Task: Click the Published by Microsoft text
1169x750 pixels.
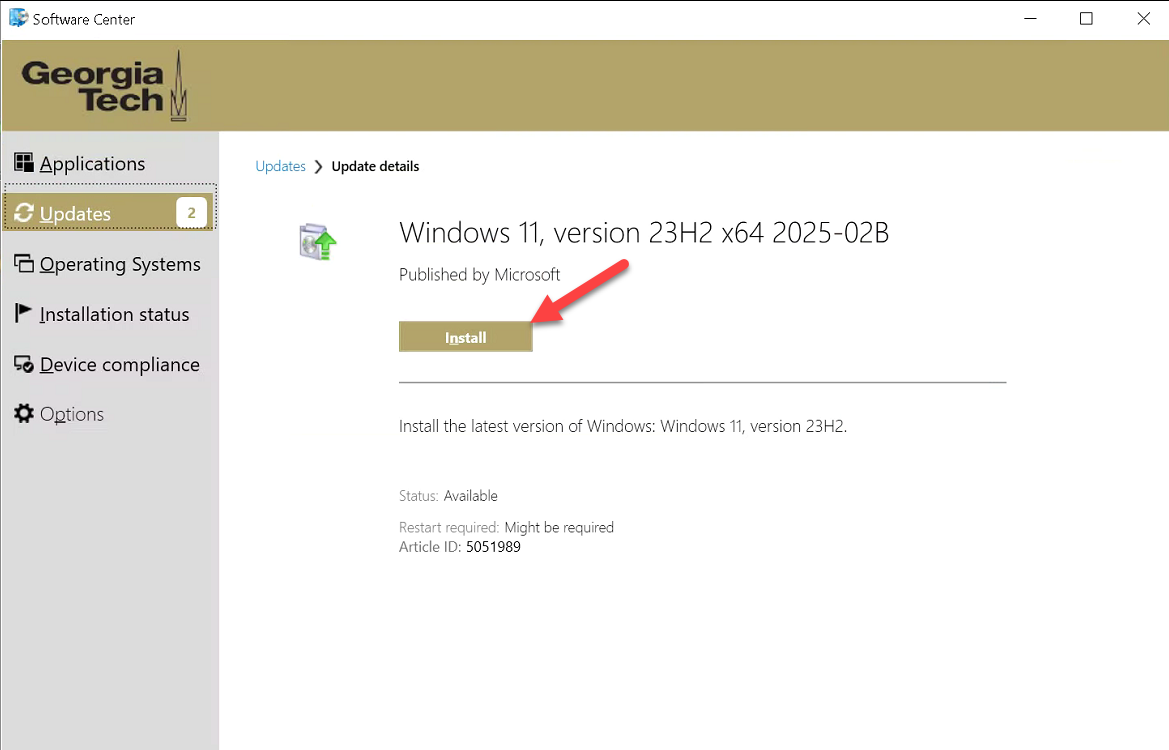Action: (x=479, y=275)
